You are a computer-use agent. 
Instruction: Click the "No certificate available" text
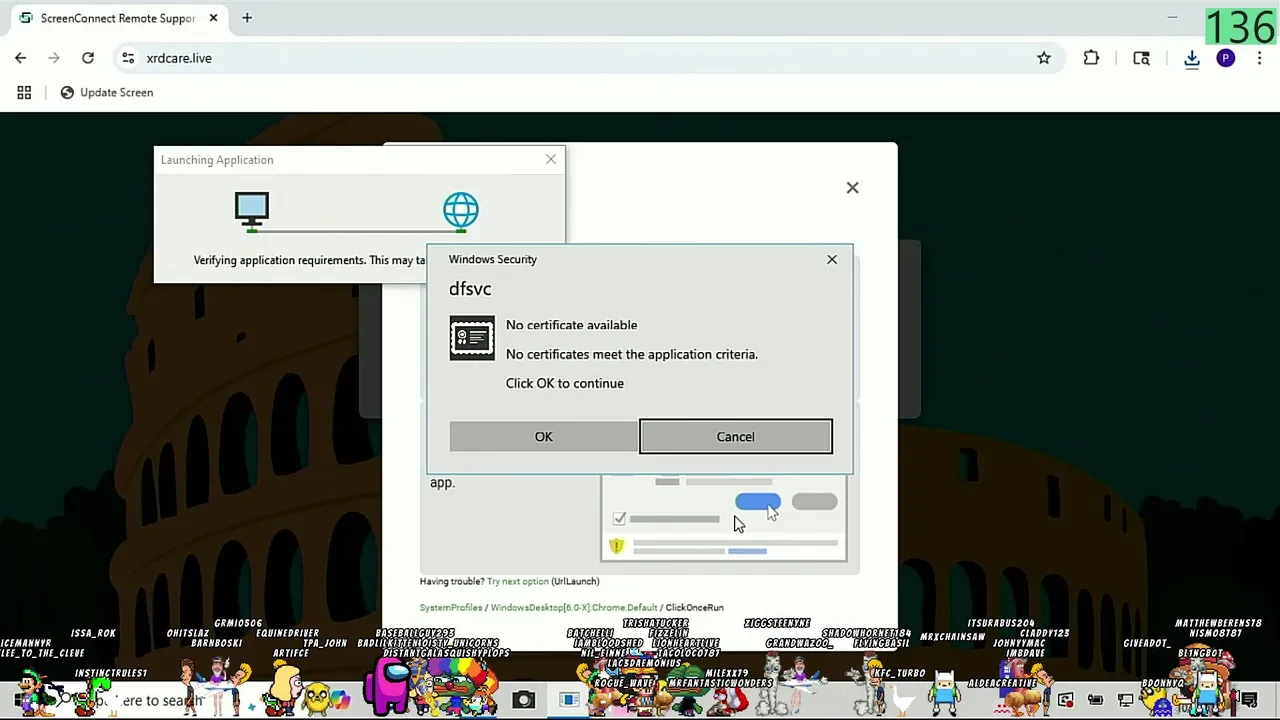tap(571, 325)
